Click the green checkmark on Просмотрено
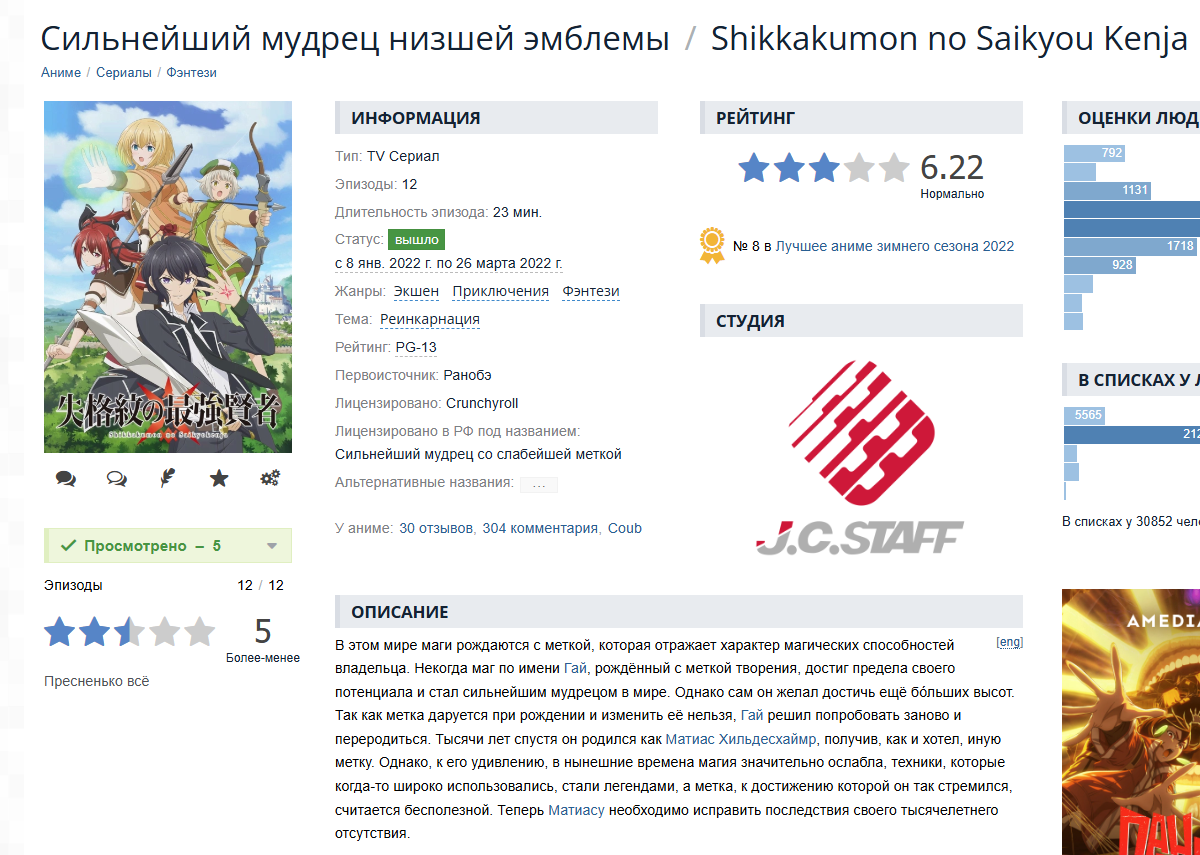Image resolution: width=1200 pixels, height=855 pixels. pos(69,546)
